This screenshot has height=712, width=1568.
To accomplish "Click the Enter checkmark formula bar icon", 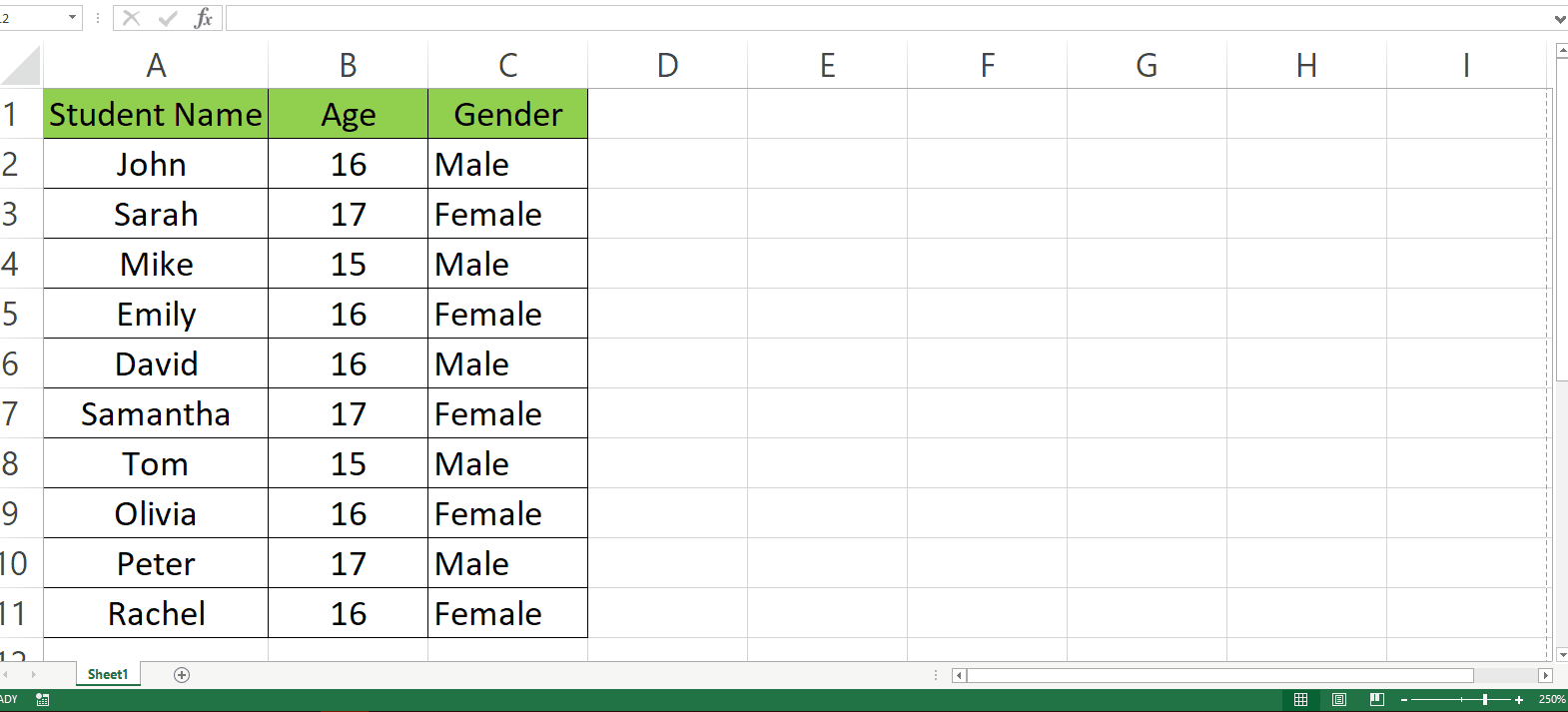I will click(x=167, y=17).
